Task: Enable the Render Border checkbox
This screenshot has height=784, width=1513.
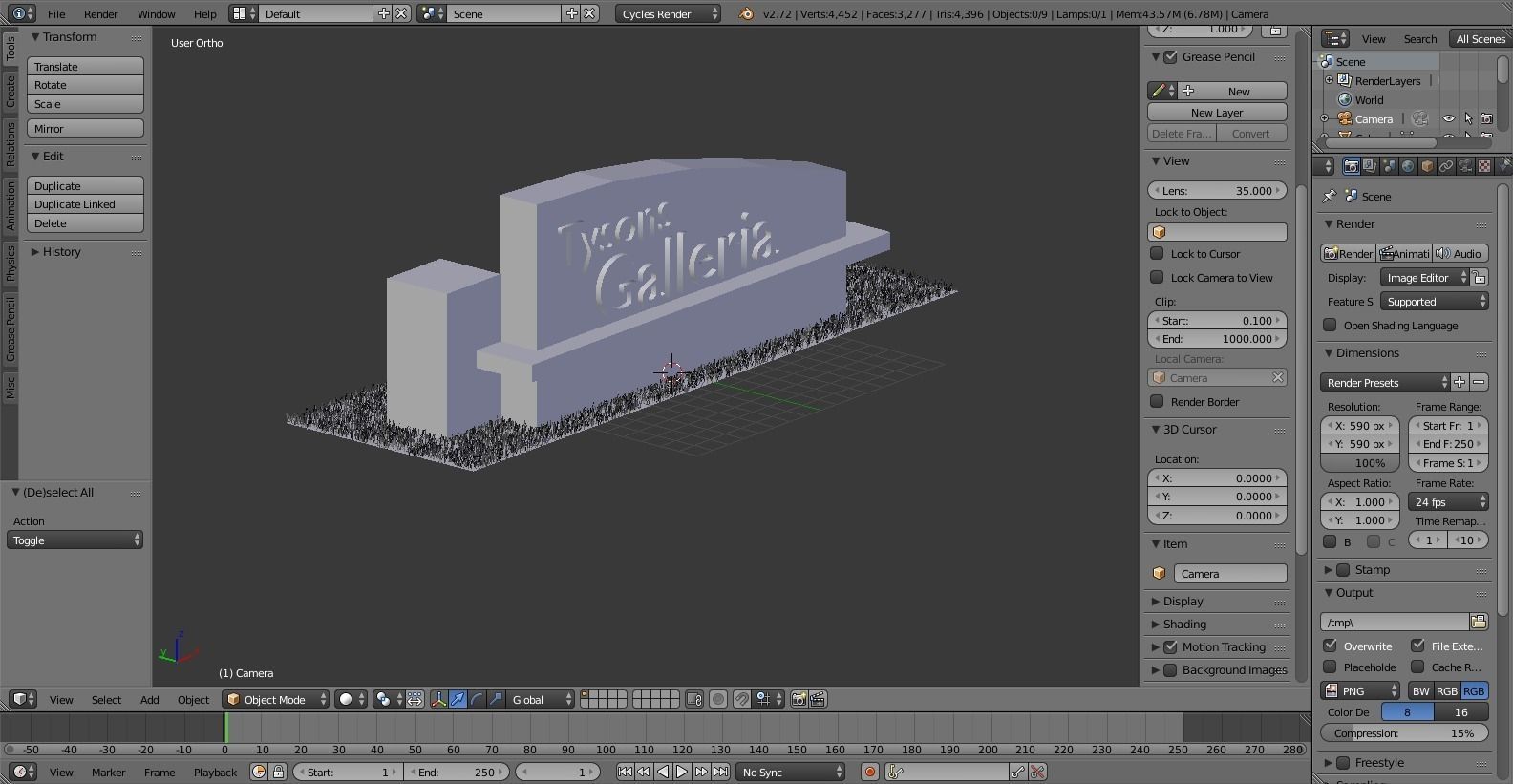Action: click(1157, 401)
